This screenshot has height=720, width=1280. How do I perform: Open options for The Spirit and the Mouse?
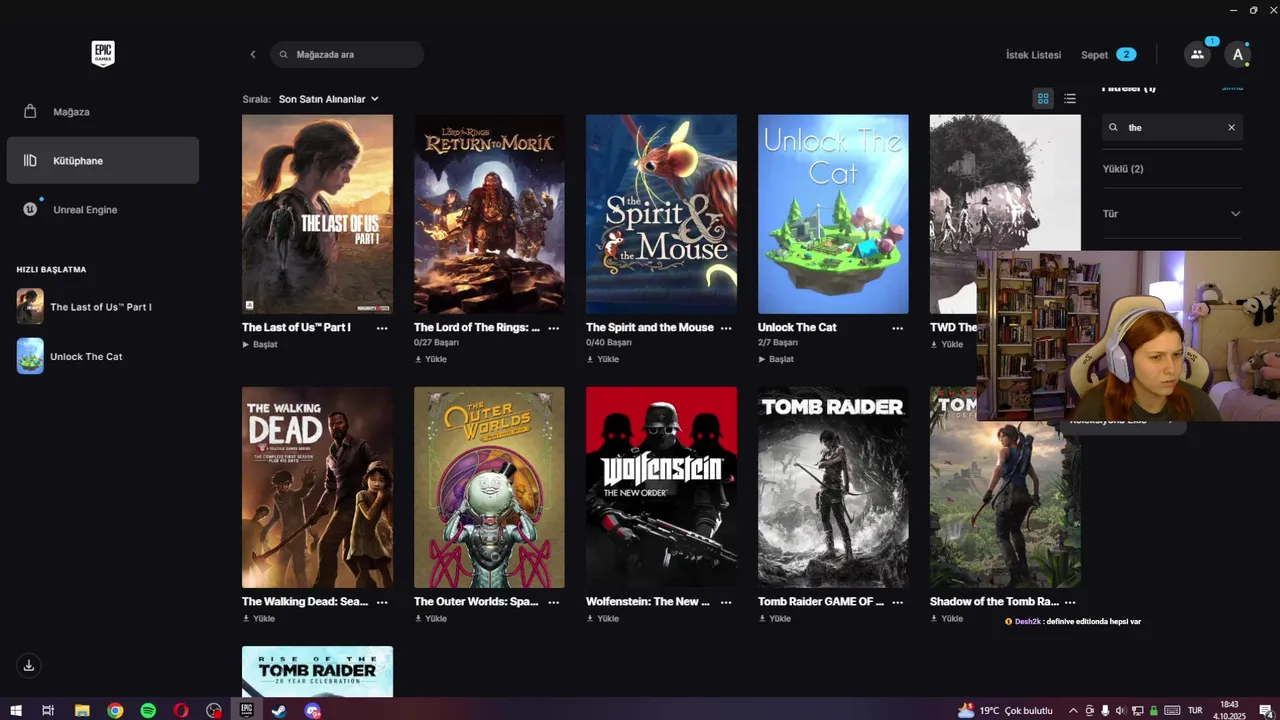726,328
